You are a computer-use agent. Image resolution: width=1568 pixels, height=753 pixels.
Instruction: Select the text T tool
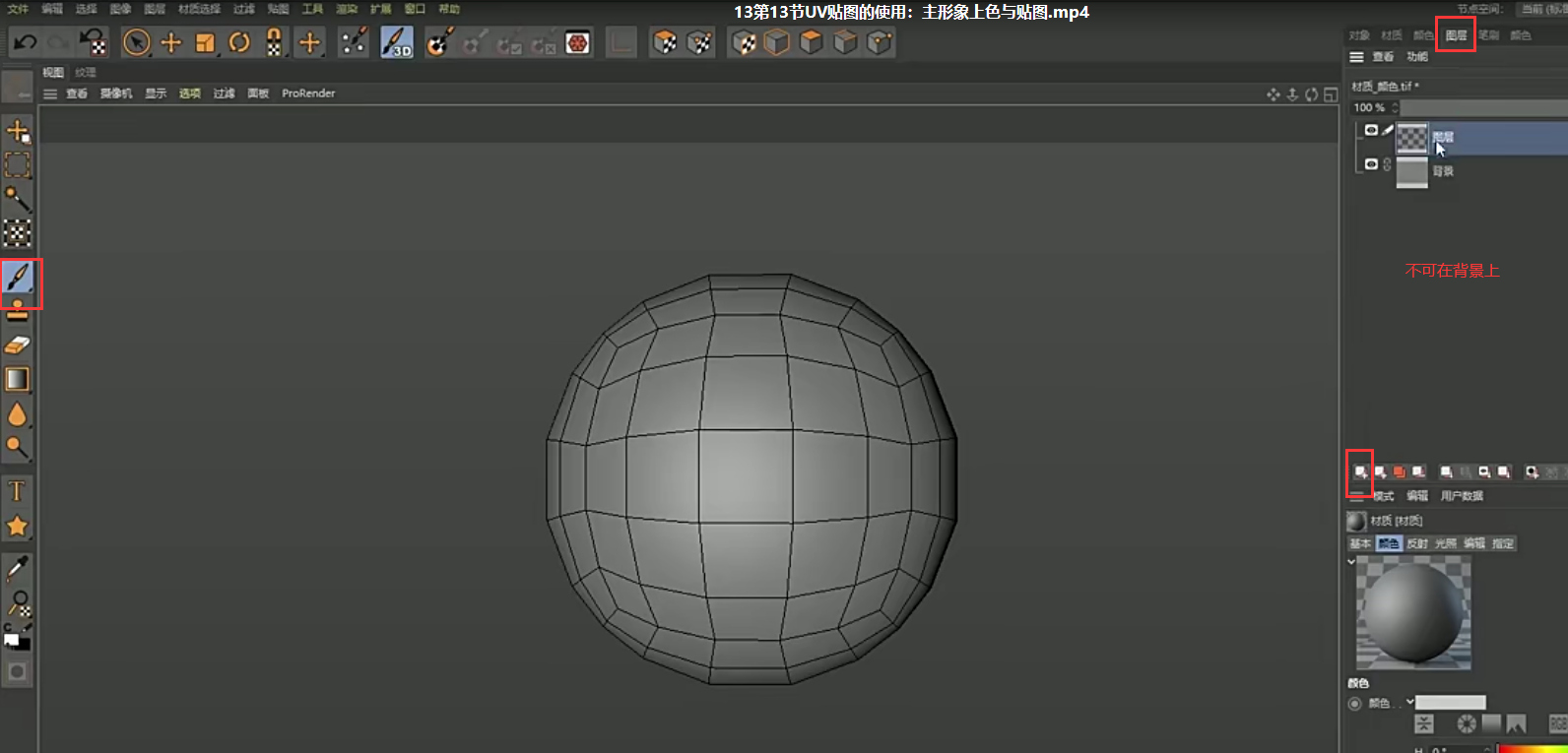(18, 491)
